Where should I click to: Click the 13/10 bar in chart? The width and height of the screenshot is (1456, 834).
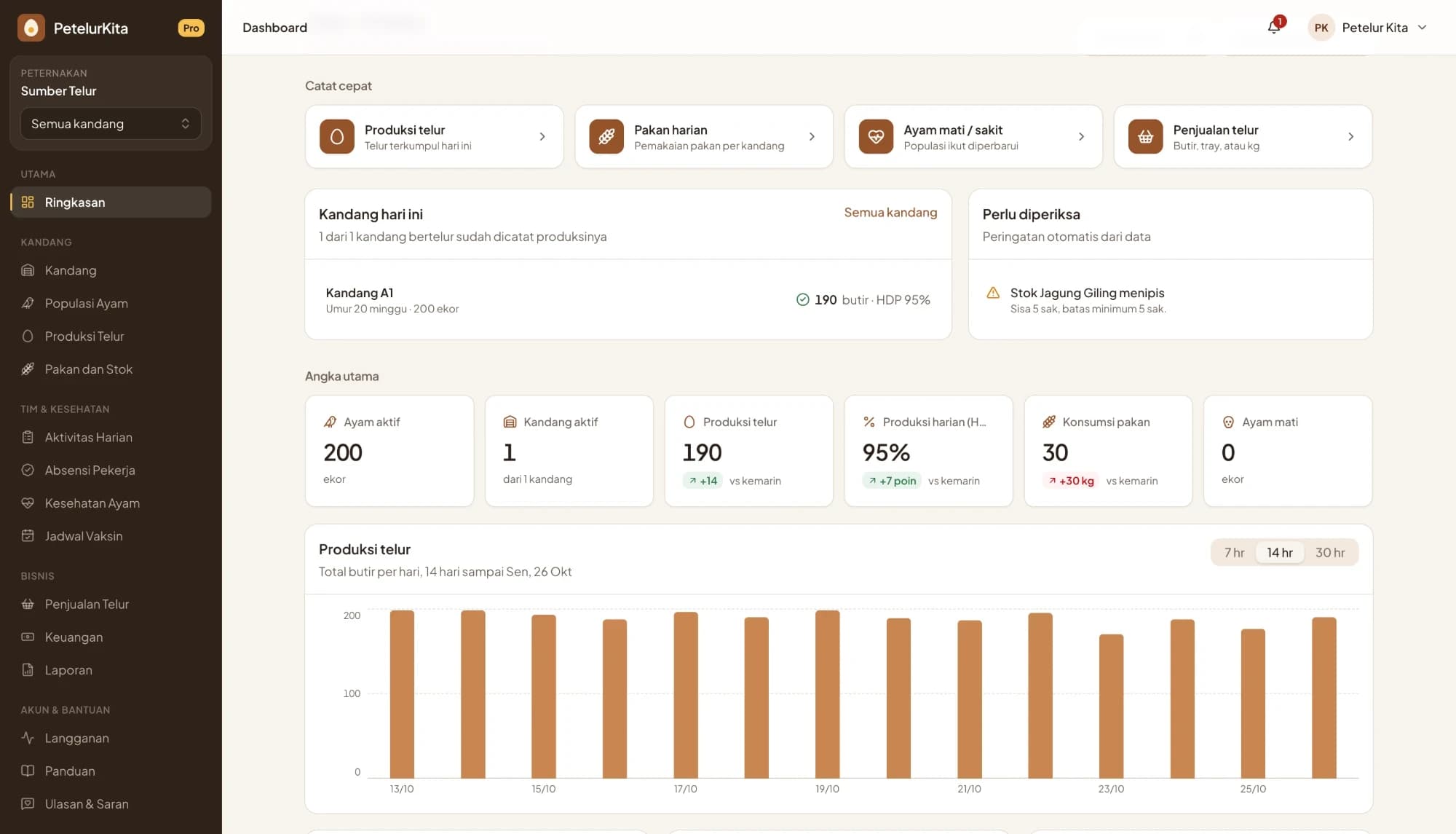click(x=402, y=694)
